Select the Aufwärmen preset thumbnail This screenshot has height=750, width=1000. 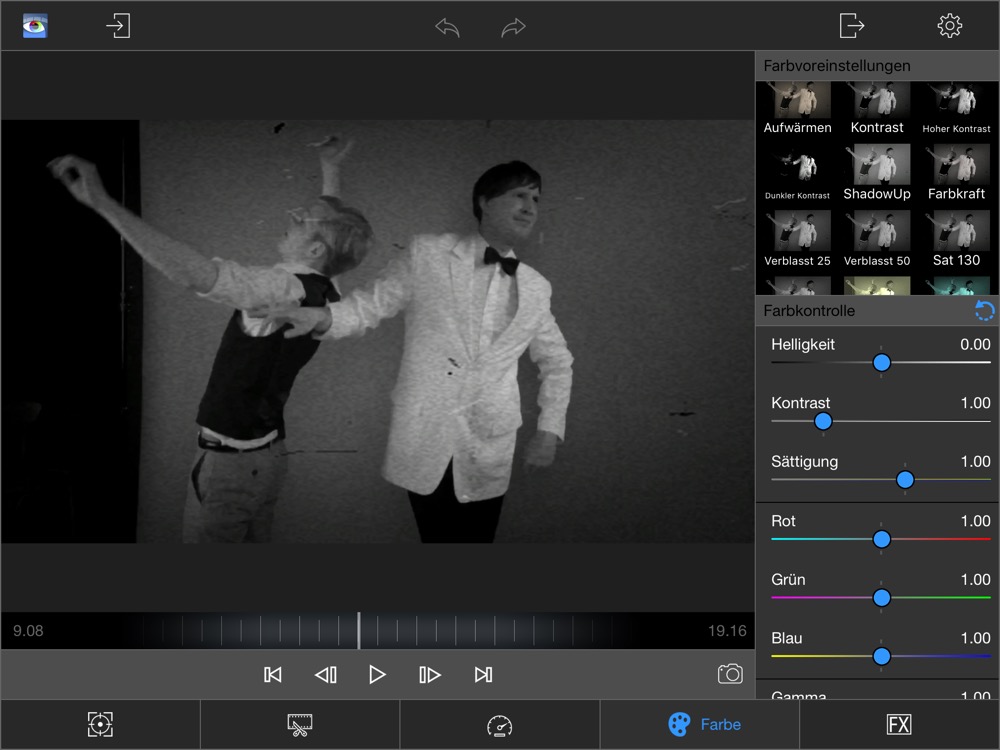point(797,106)
